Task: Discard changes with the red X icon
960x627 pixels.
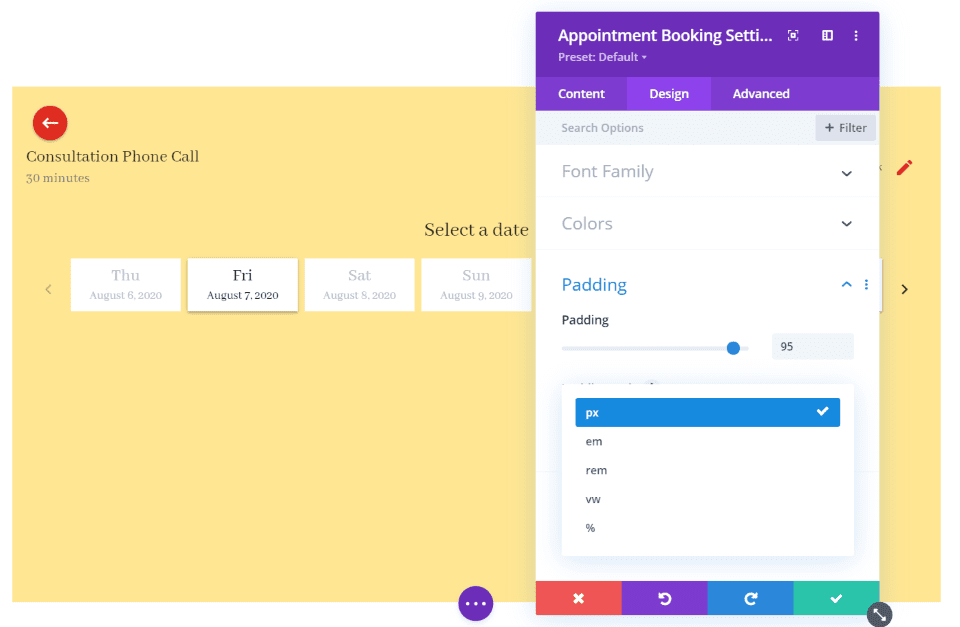Action: pos(578,598)
